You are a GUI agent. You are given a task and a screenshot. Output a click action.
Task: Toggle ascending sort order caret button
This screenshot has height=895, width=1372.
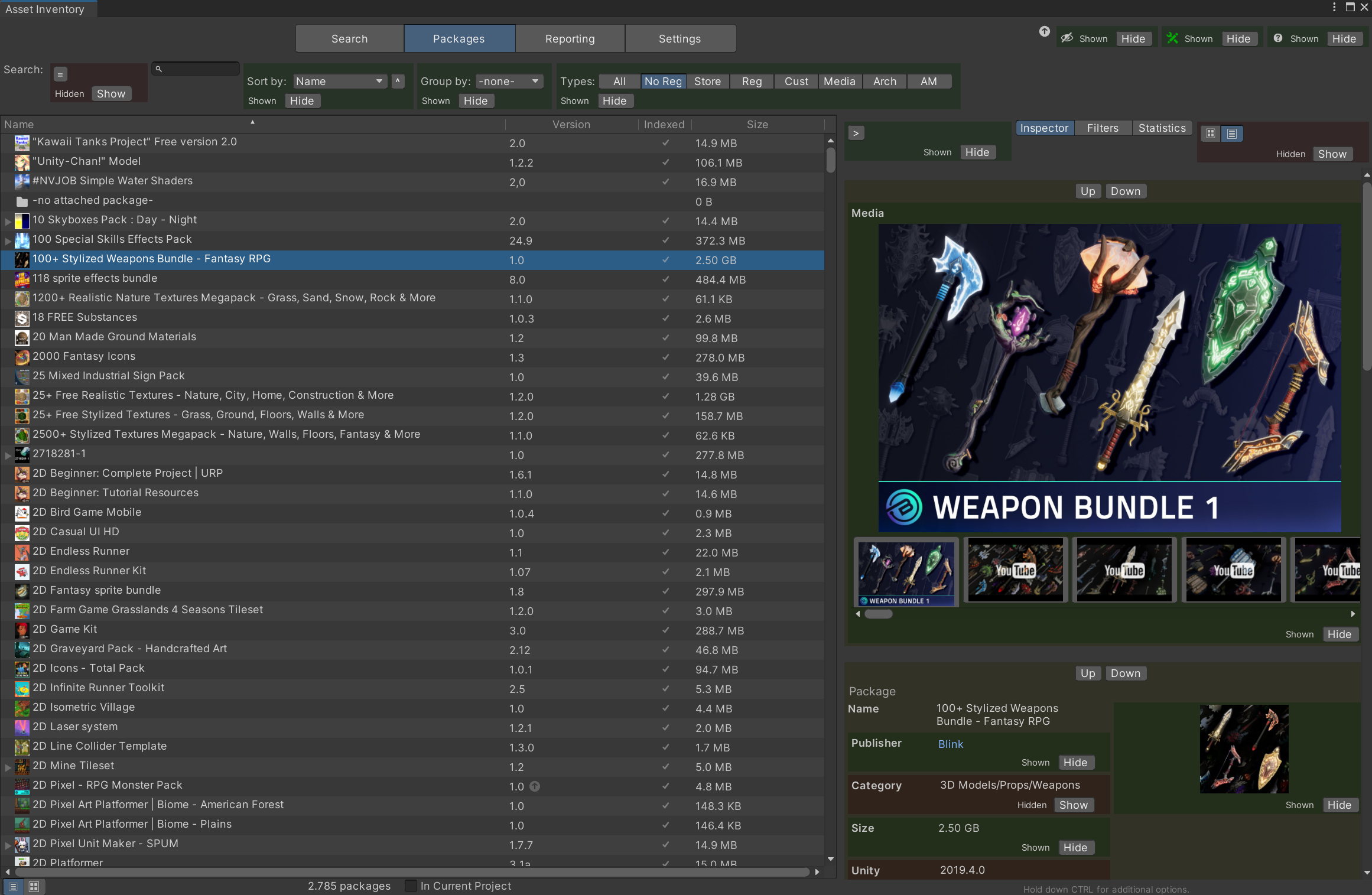pyautogui.click(x=398, y=82)
